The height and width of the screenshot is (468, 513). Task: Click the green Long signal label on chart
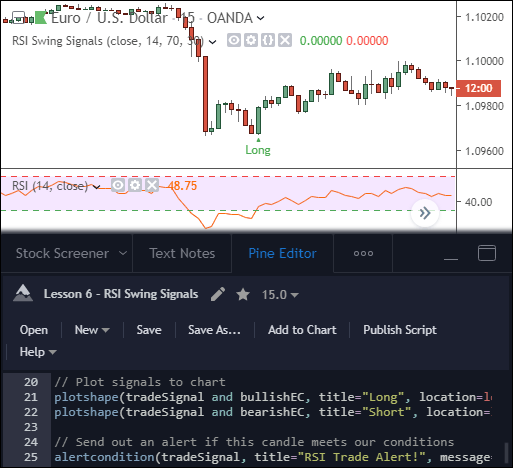pyautogui.click(x=258, y=150)
